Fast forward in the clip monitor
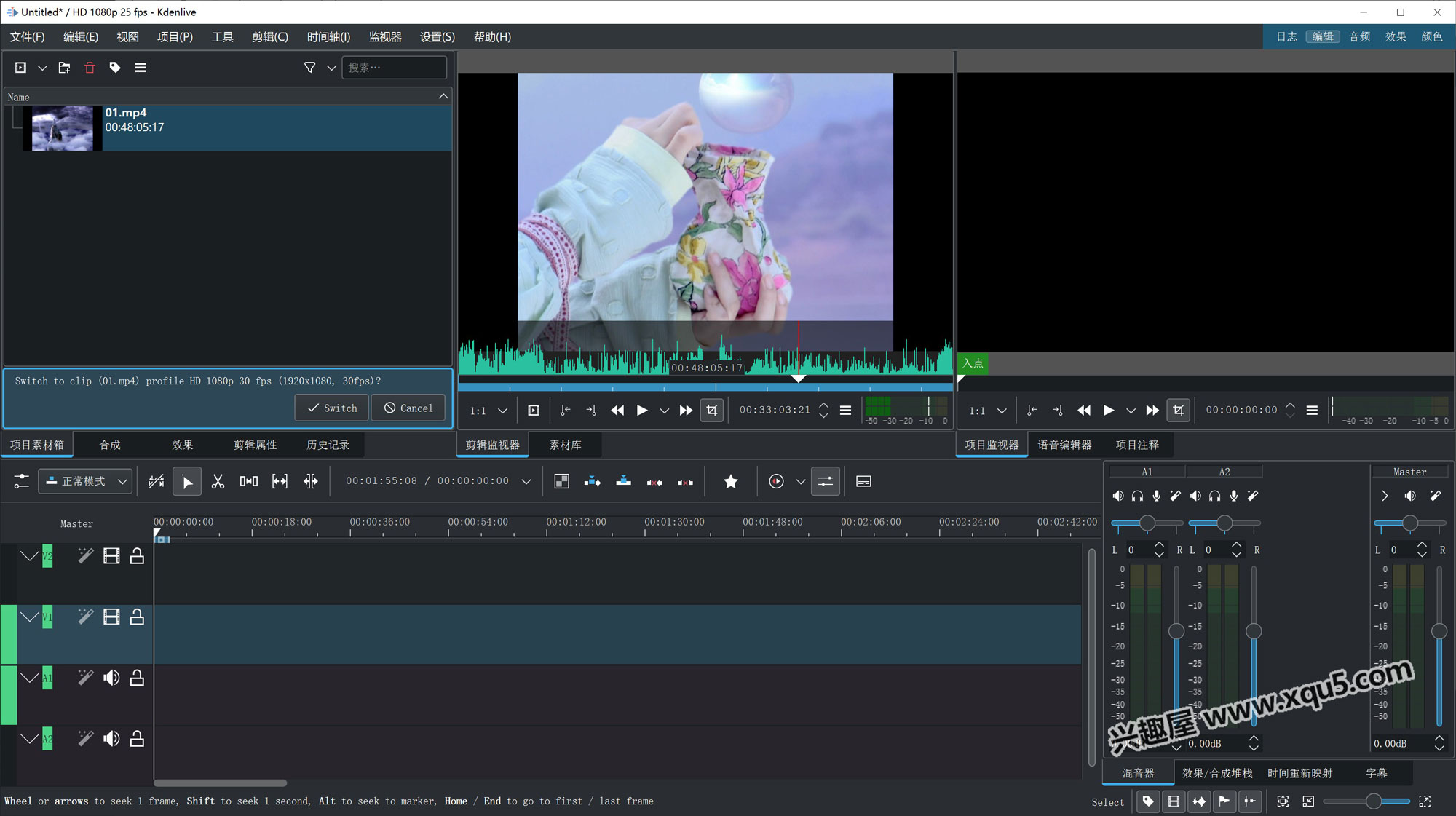1456x816 pixels. (x=686, y=411)
